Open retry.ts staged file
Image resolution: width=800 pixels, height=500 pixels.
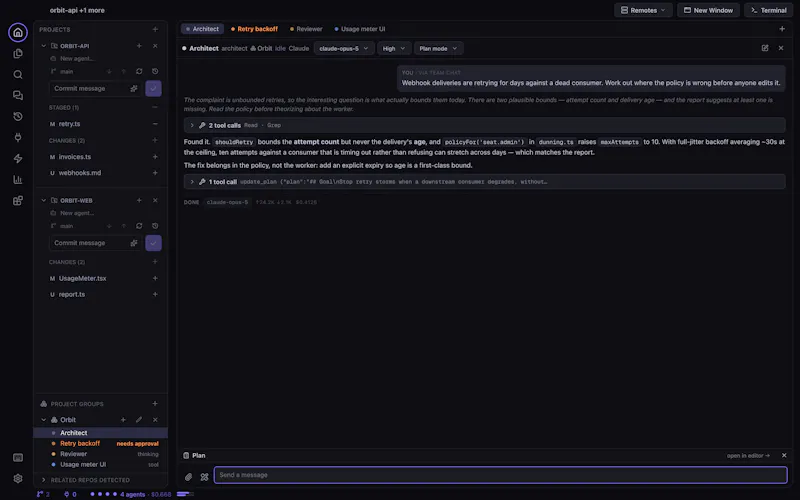[69, 124]
